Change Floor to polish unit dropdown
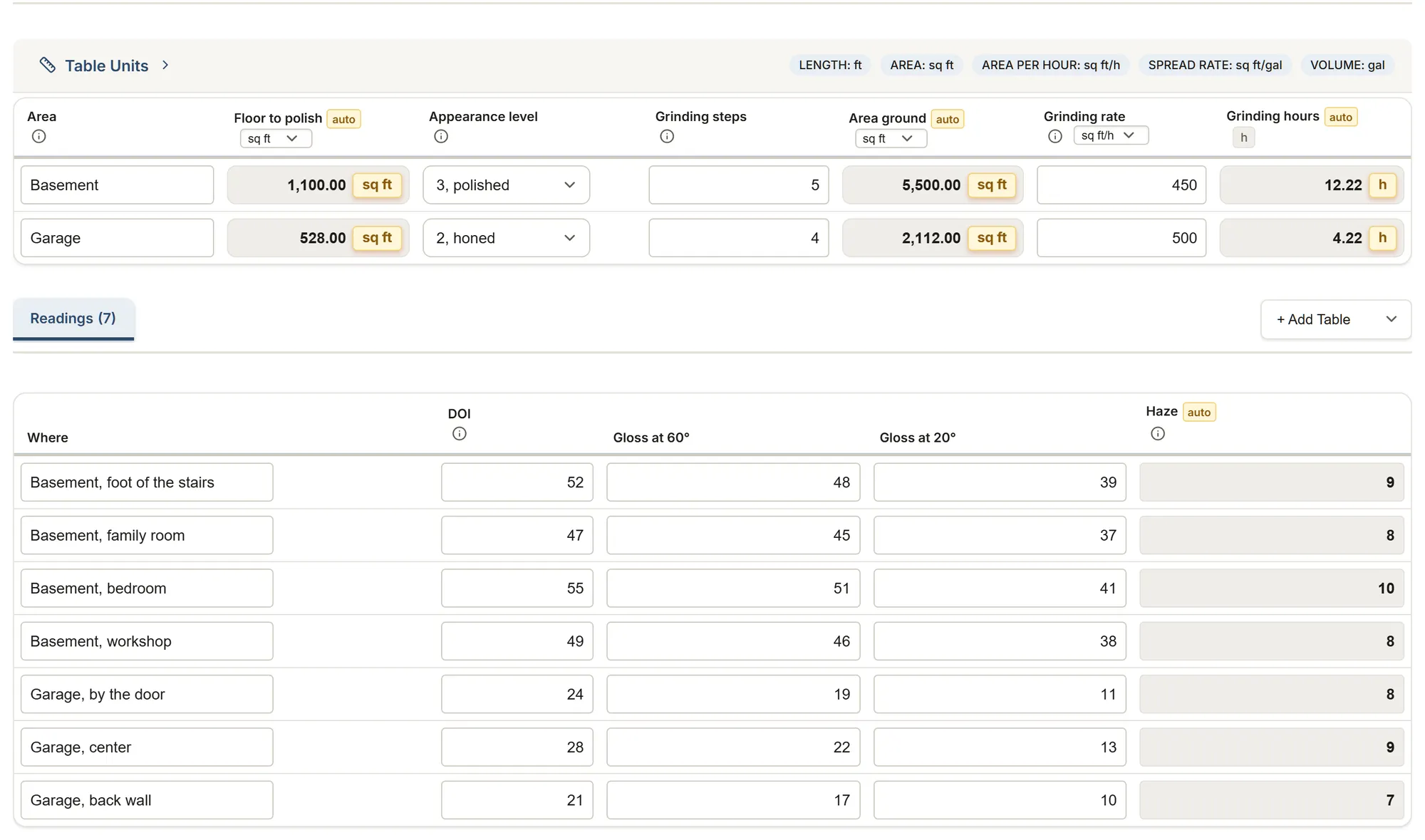1425x840 pixels. point(276,138)
